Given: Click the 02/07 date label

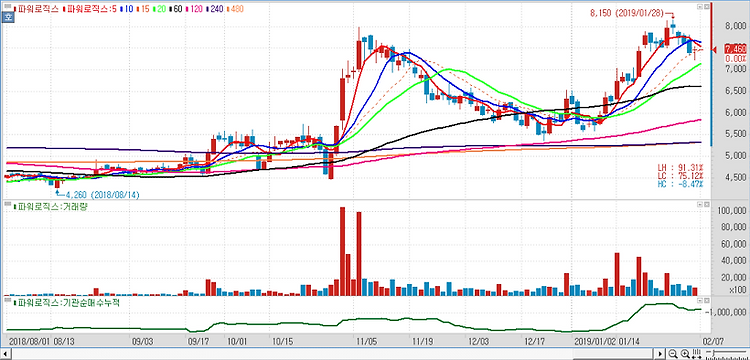Looking at the screenshot, I should point(714,341).
